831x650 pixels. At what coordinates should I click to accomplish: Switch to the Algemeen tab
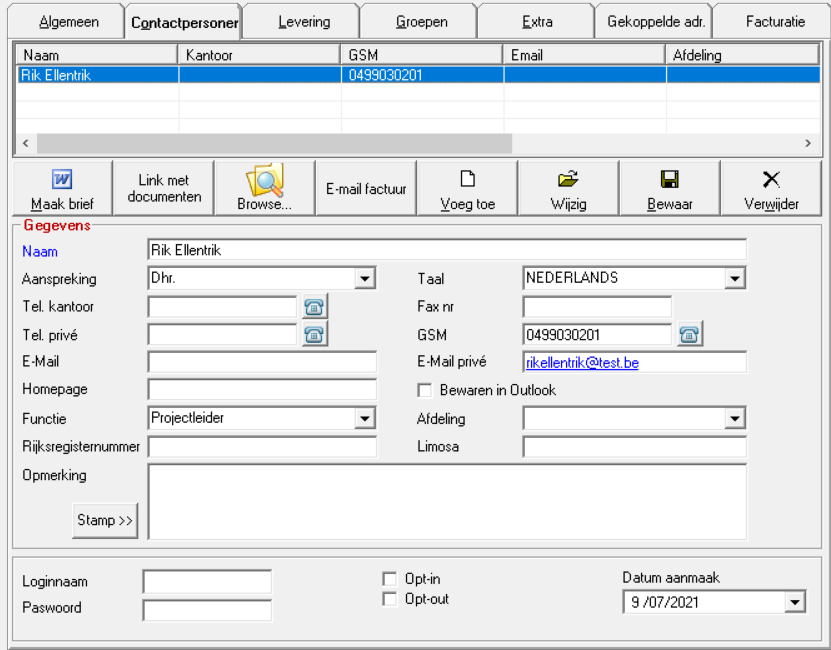(68, 22)
